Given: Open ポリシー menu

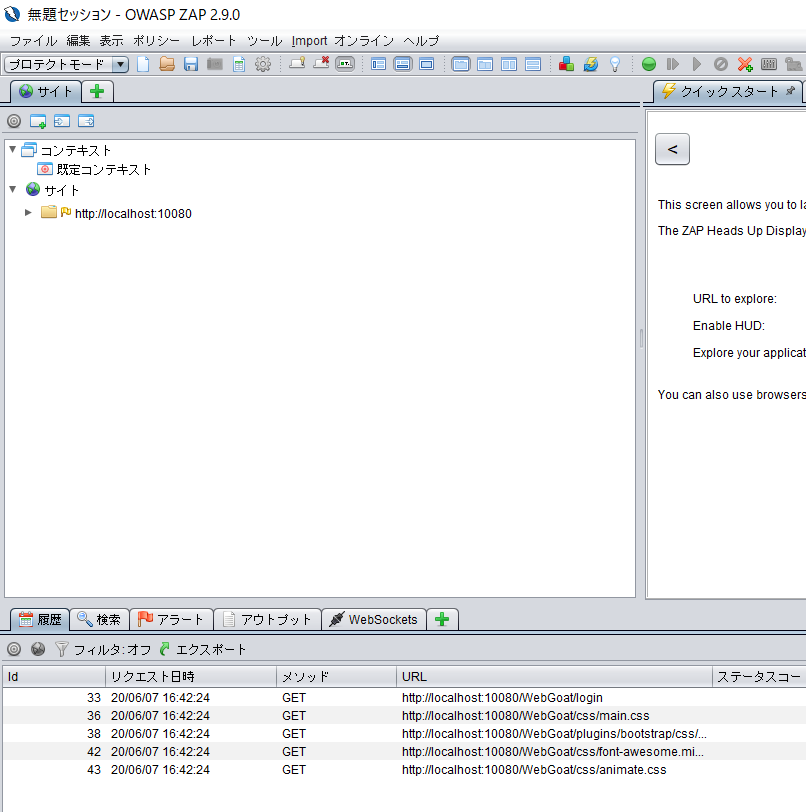Looking at the screenshot, I should pos(156,41).
